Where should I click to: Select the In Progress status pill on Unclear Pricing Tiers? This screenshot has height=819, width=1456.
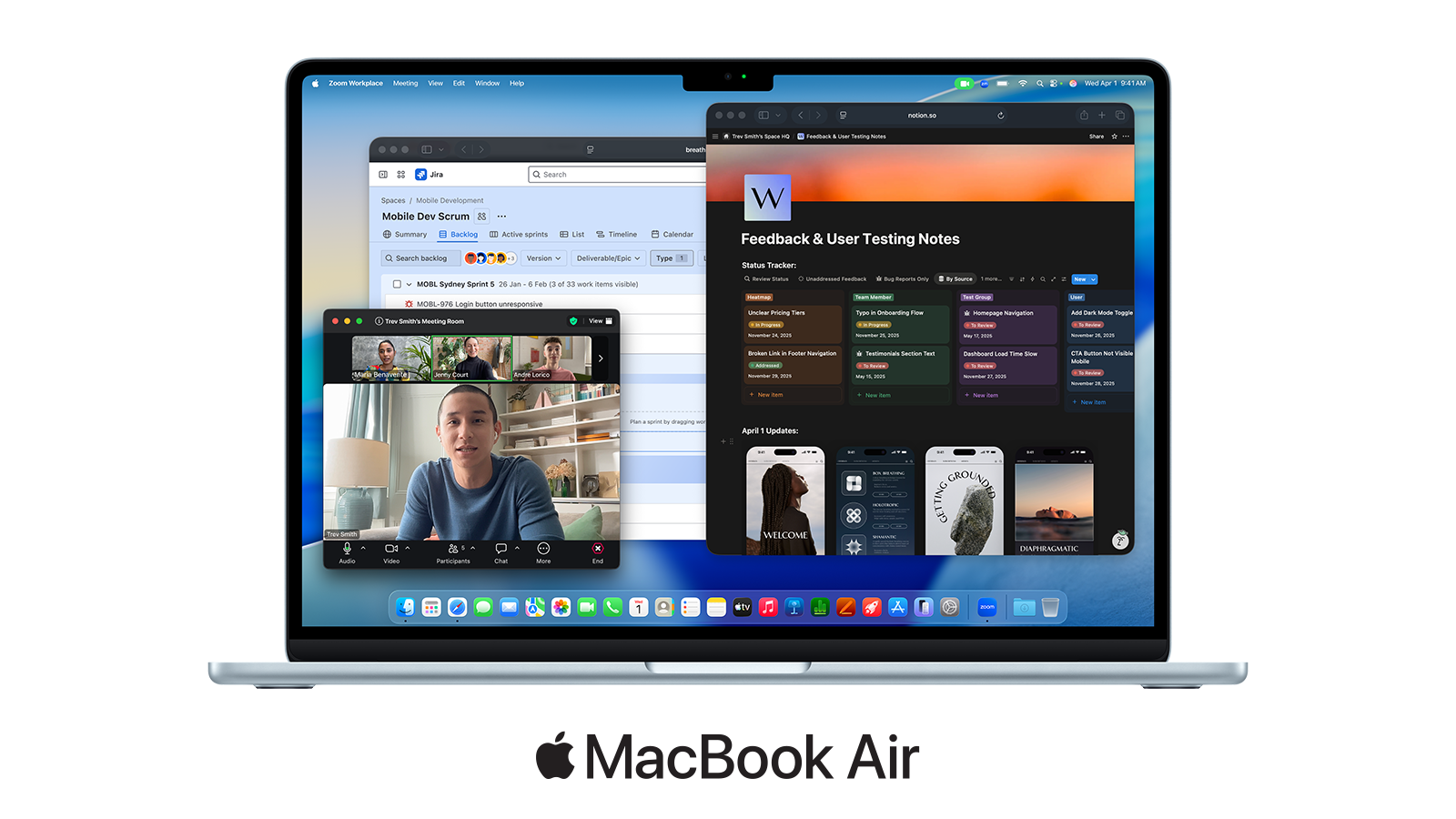[x=766, y=325]
